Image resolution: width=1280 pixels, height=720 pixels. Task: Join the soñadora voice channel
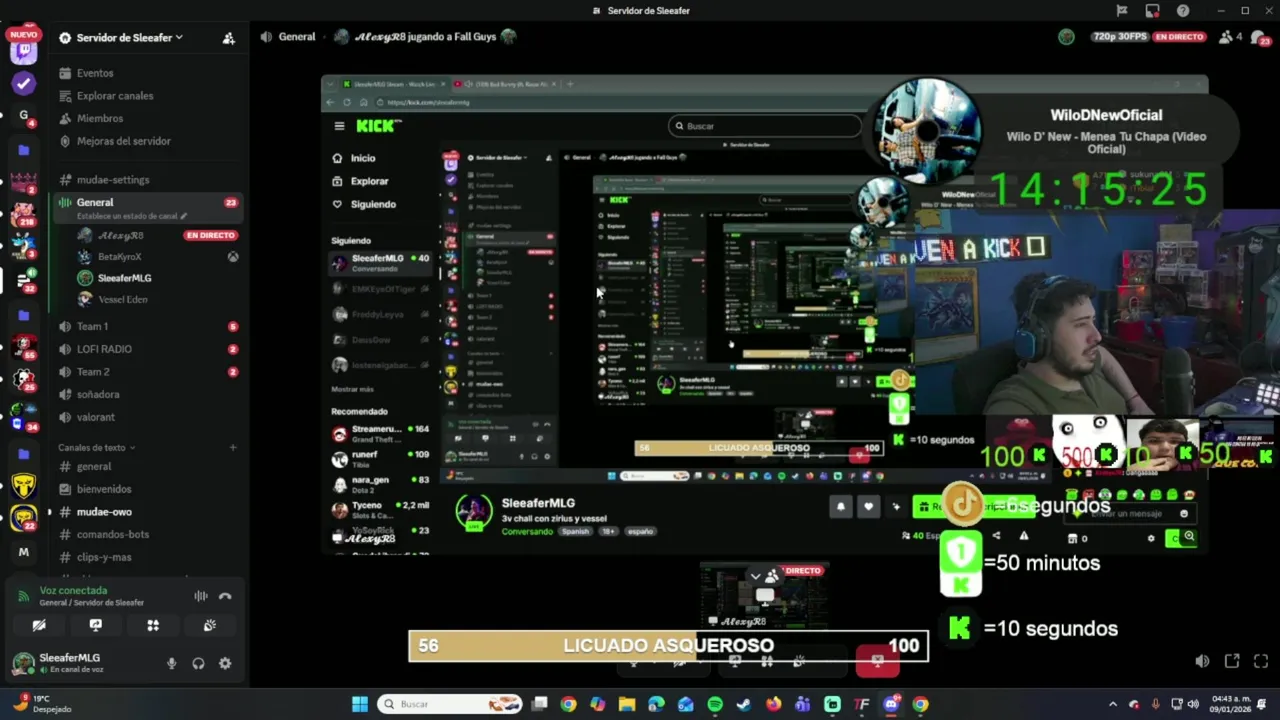coord(98,395)
